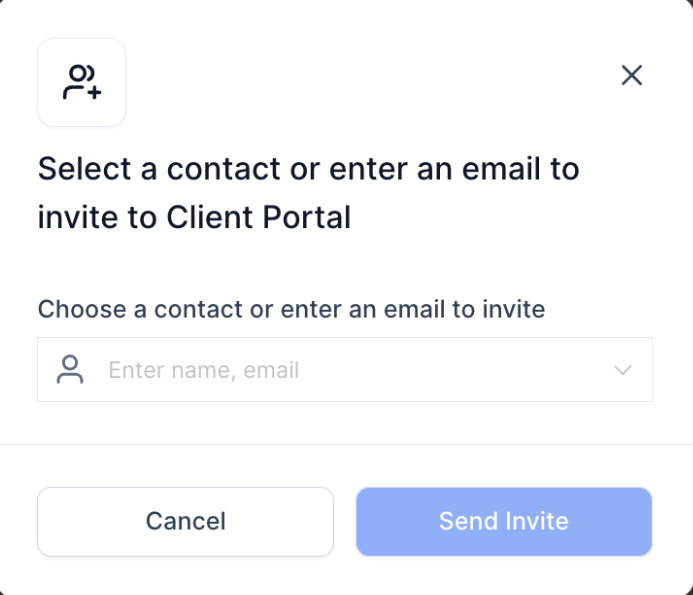Tap the user silhouette icon beside the placeholder
Viewport: 693px width, 595px height.
pyautogui.click(x=70, y=370)
